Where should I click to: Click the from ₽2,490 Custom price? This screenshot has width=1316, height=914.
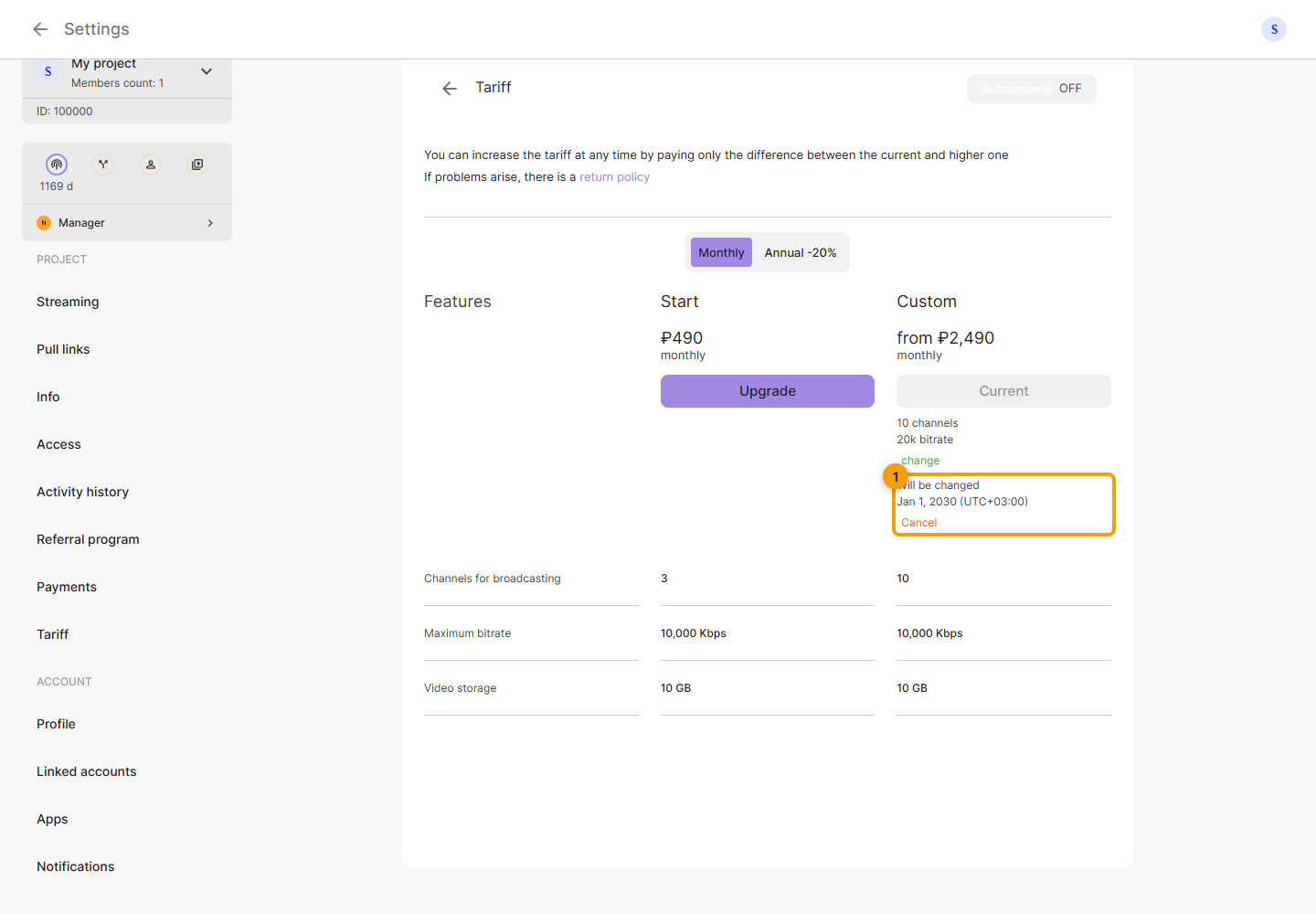[946, 338]
